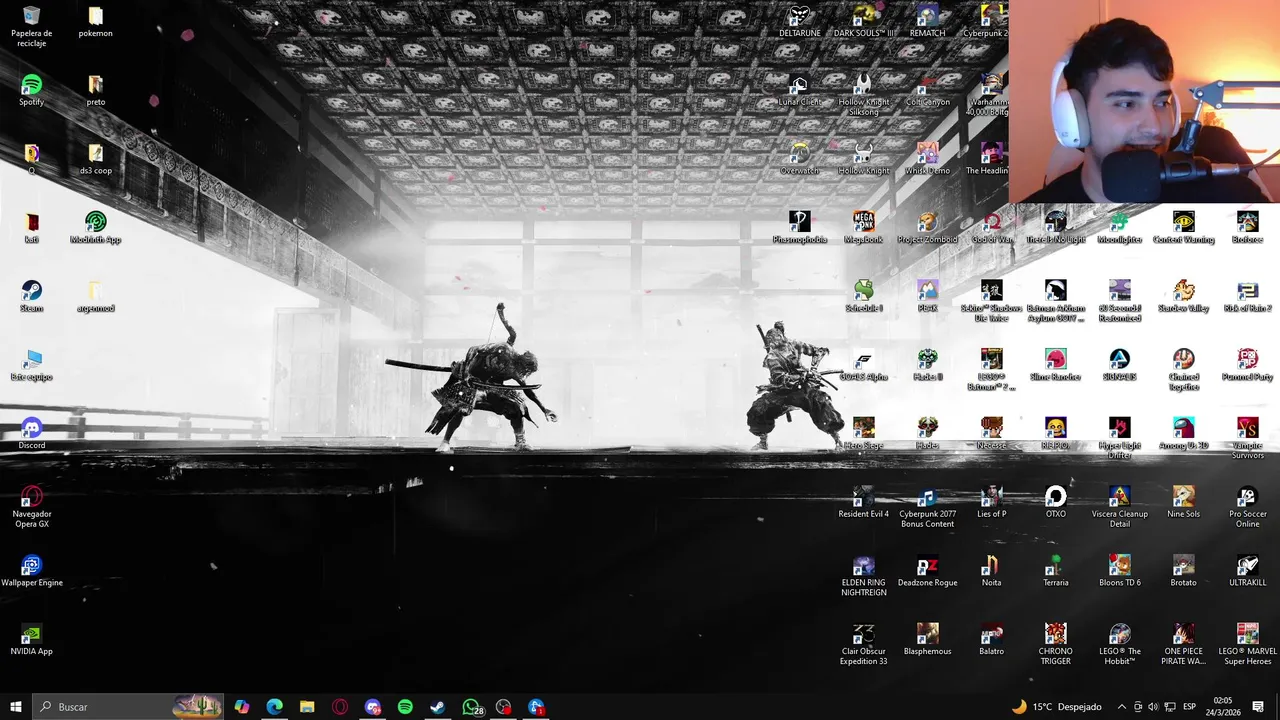Select the REMATCH game shortcut
This screenshot has width=1280, height=720.
point(927,22)
